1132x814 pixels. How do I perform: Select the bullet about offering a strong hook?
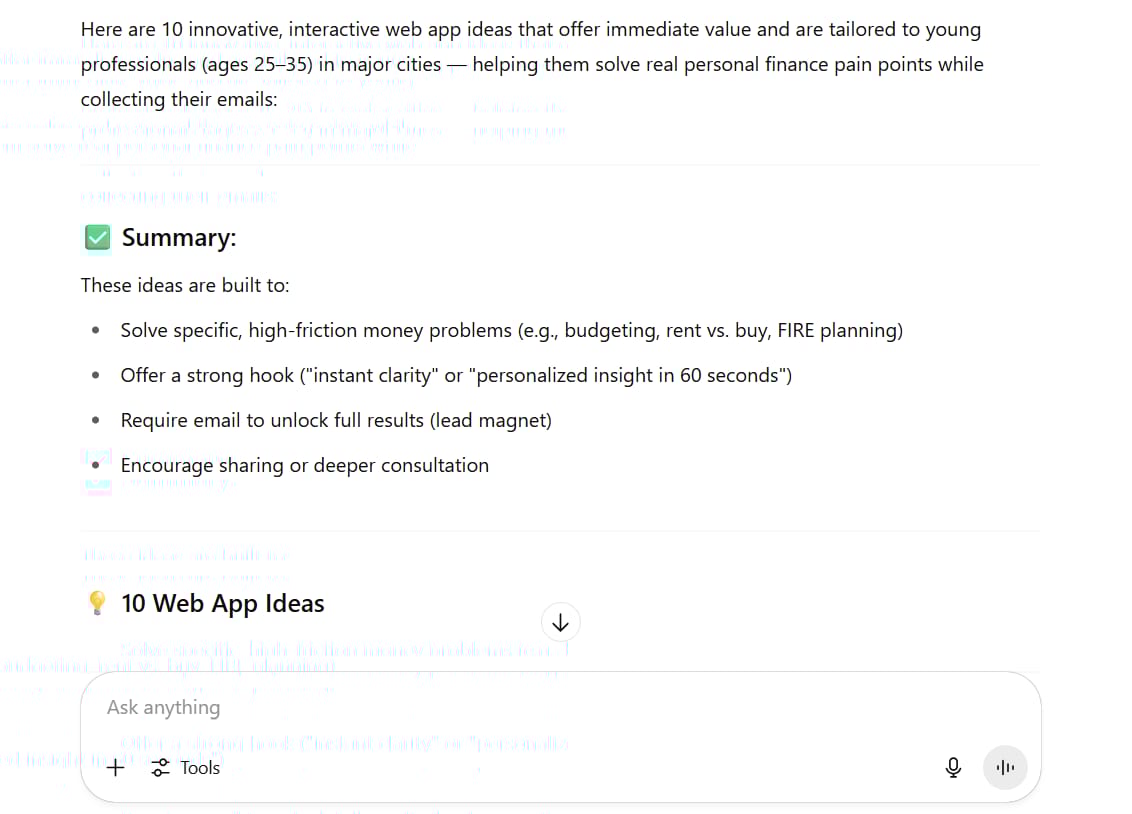point(456,375)
